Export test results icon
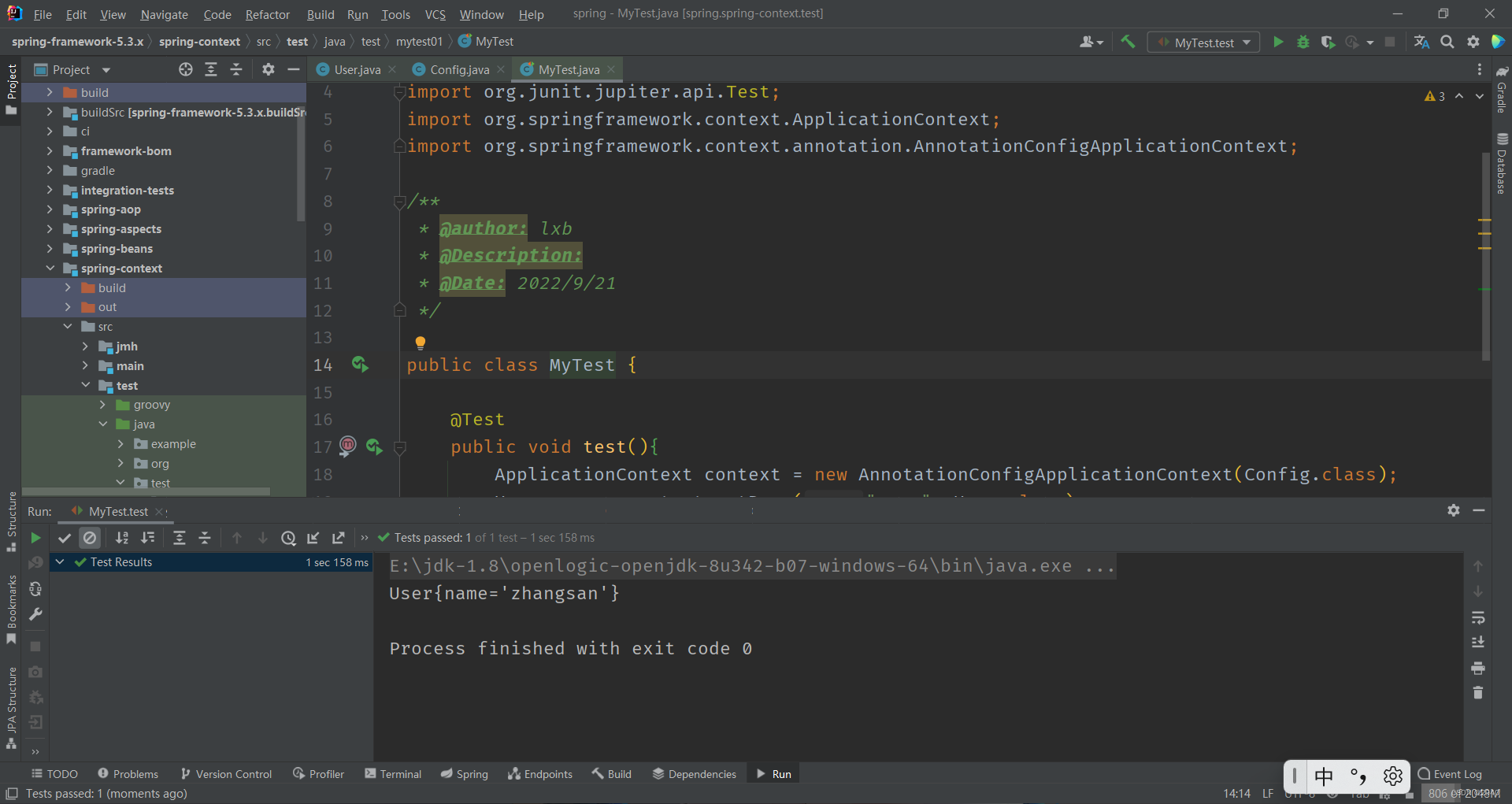The width and height of the screenshot is (1512, 804). pos(339,538)
